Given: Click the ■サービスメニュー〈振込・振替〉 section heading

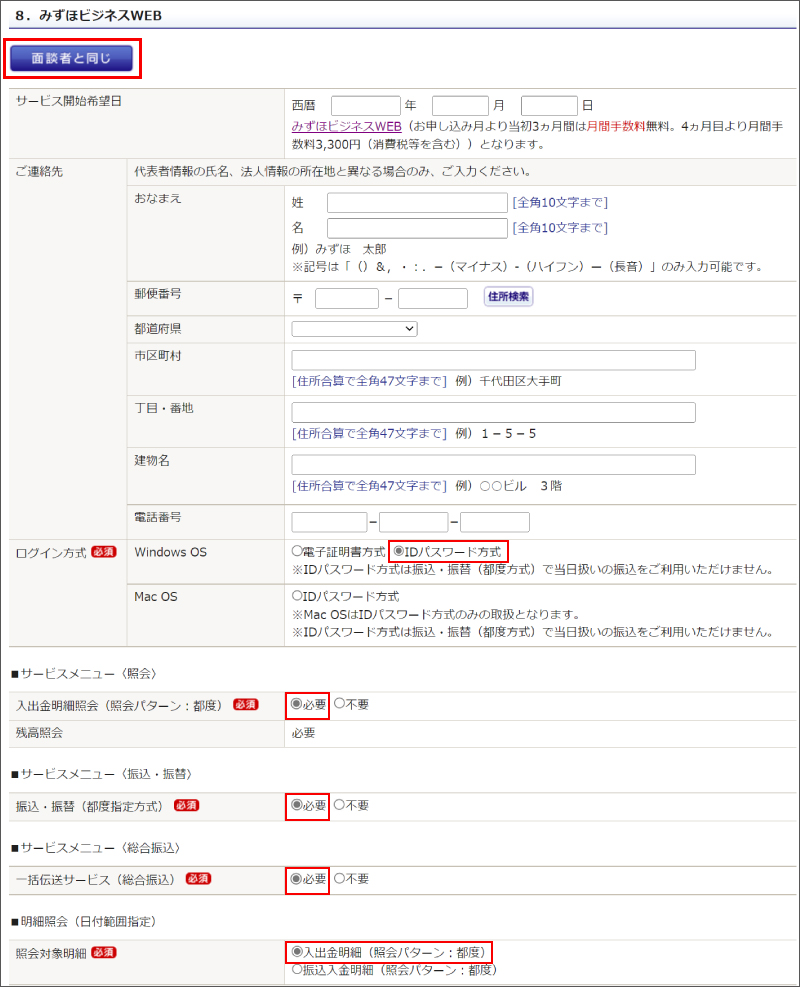Looking at the screenshot, I should pos(101,774).
